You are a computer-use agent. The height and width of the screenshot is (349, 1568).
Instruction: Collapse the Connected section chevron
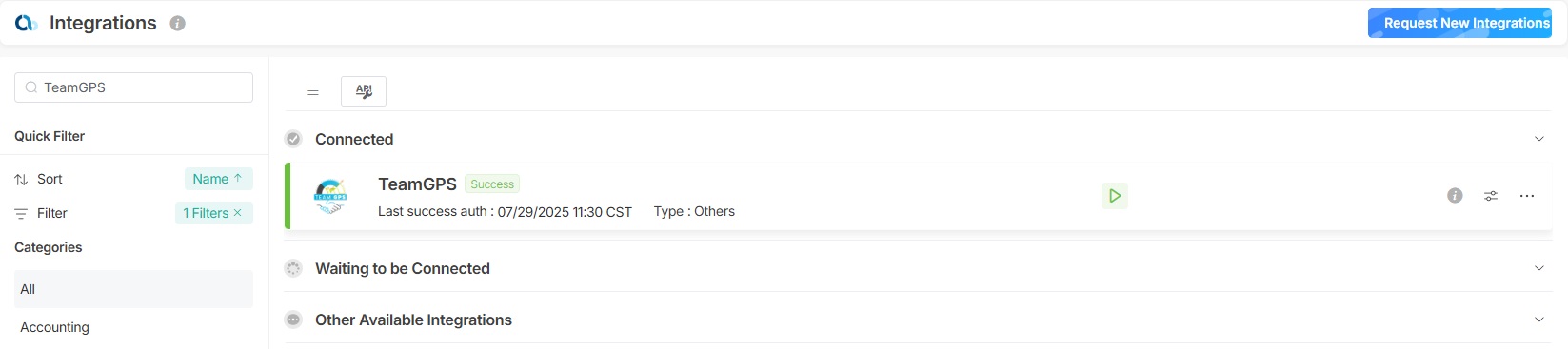[1539, 139]
